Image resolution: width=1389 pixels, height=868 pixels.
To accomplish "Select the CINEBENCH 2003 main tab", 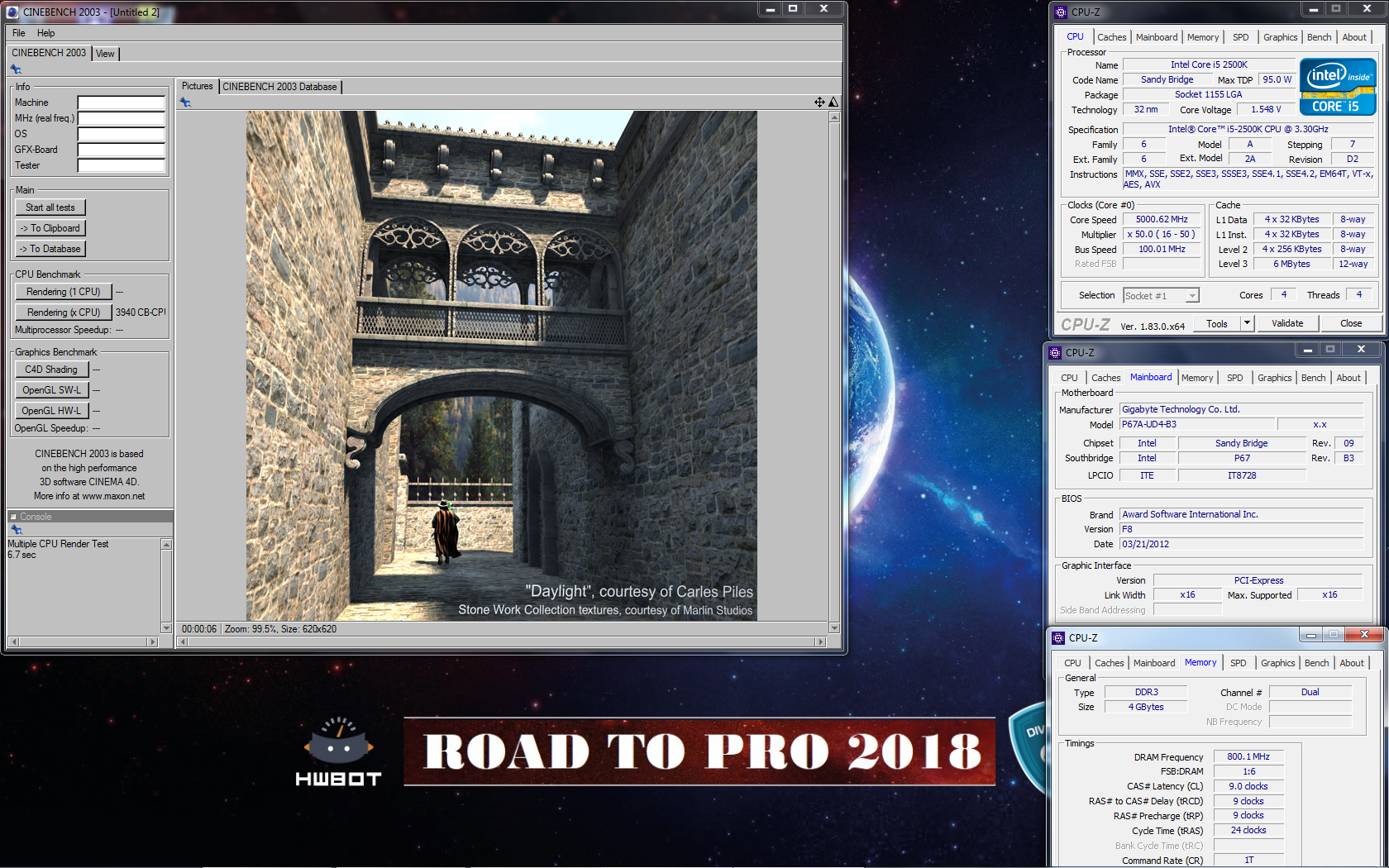I will tap(49, 53).
